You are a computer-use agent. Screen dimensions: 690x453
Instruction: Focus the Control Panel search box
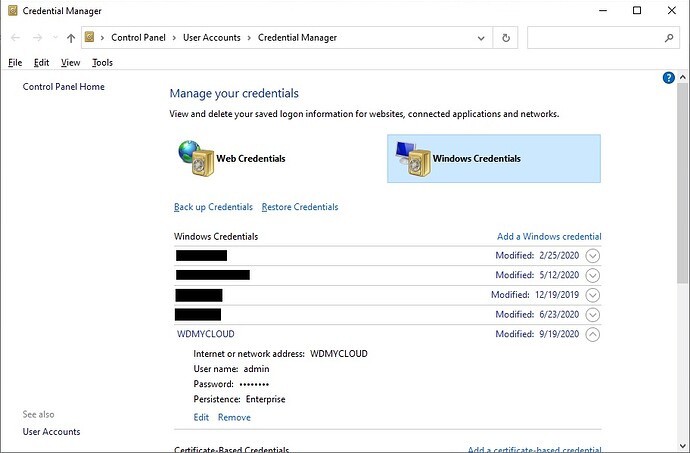coord(603,38)
